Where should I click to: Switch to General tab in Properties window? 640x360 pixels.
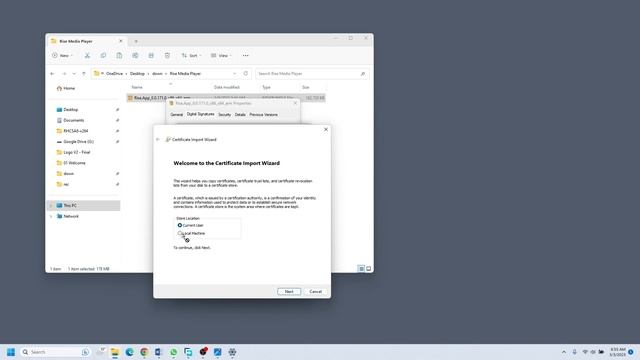[176, 115]
